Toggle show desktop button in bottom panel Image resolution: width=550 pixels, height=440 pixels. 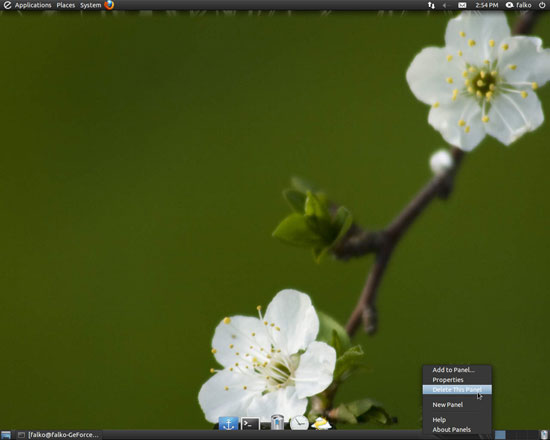tap(6, 435)
